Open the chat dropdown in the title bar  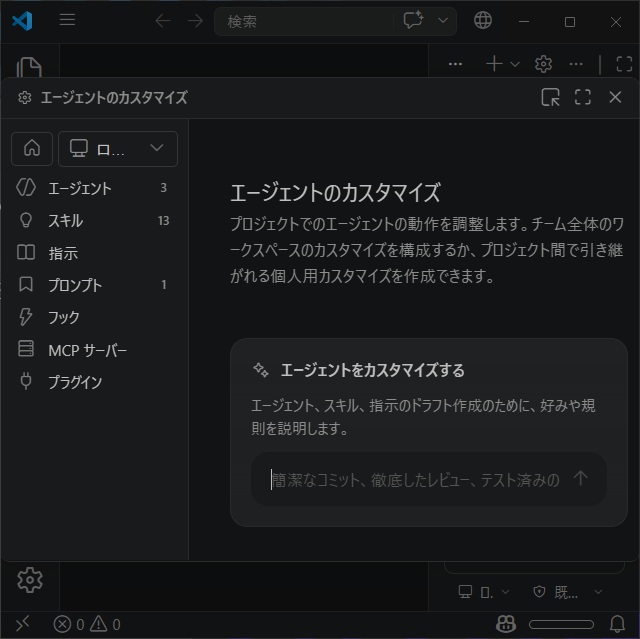441,21
